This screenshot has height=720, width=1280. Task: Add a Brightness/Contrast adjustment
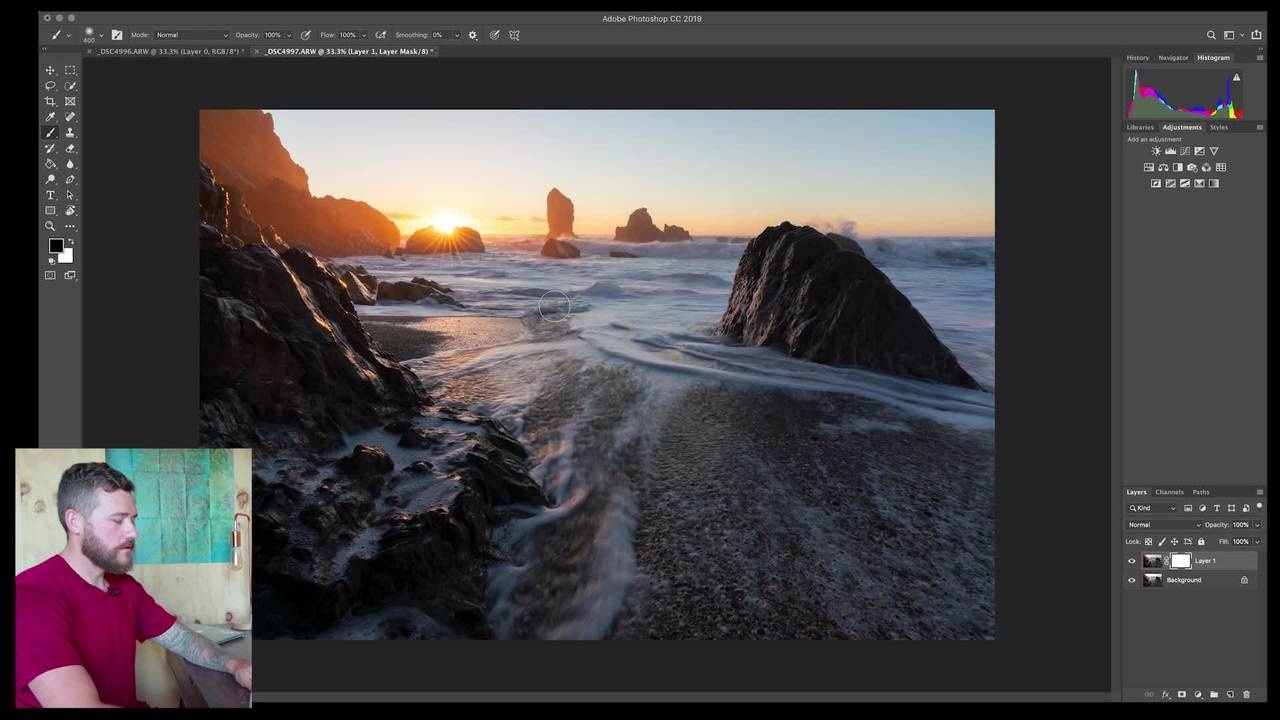click(x=1156, y=151)
